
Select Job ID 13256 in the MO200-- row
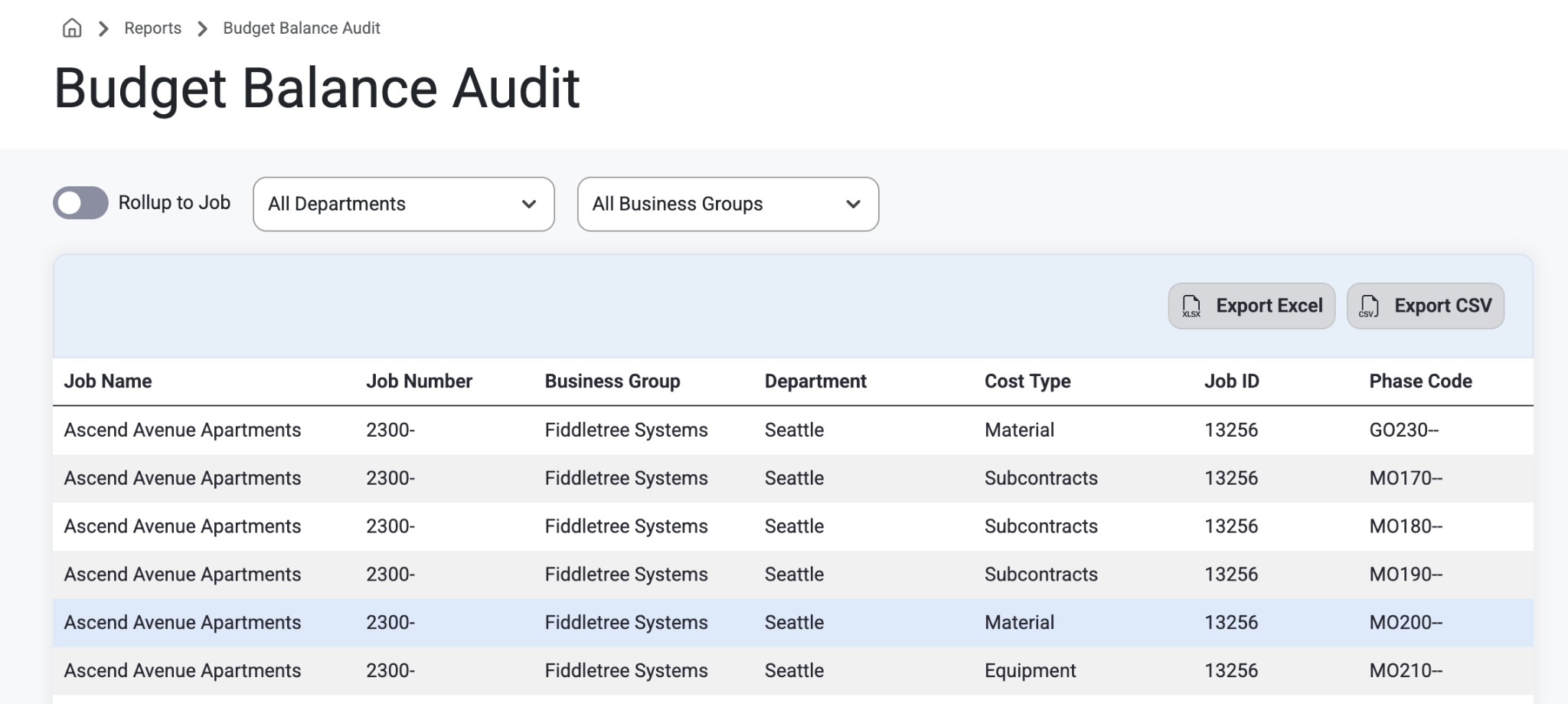coord(1231,623)
